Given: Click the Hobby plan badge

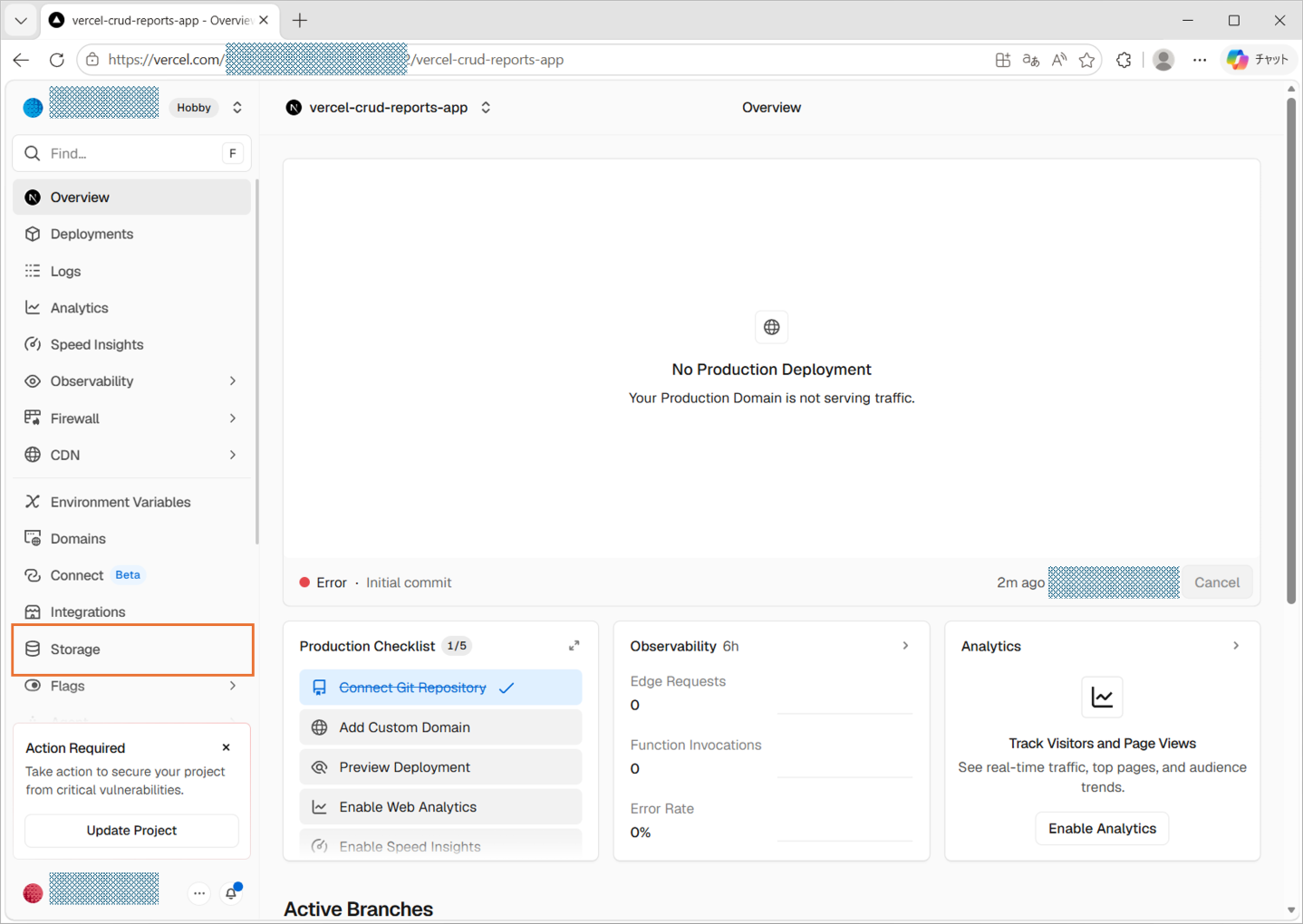Looking at the screenshot, I should click(x=194, y=108).
